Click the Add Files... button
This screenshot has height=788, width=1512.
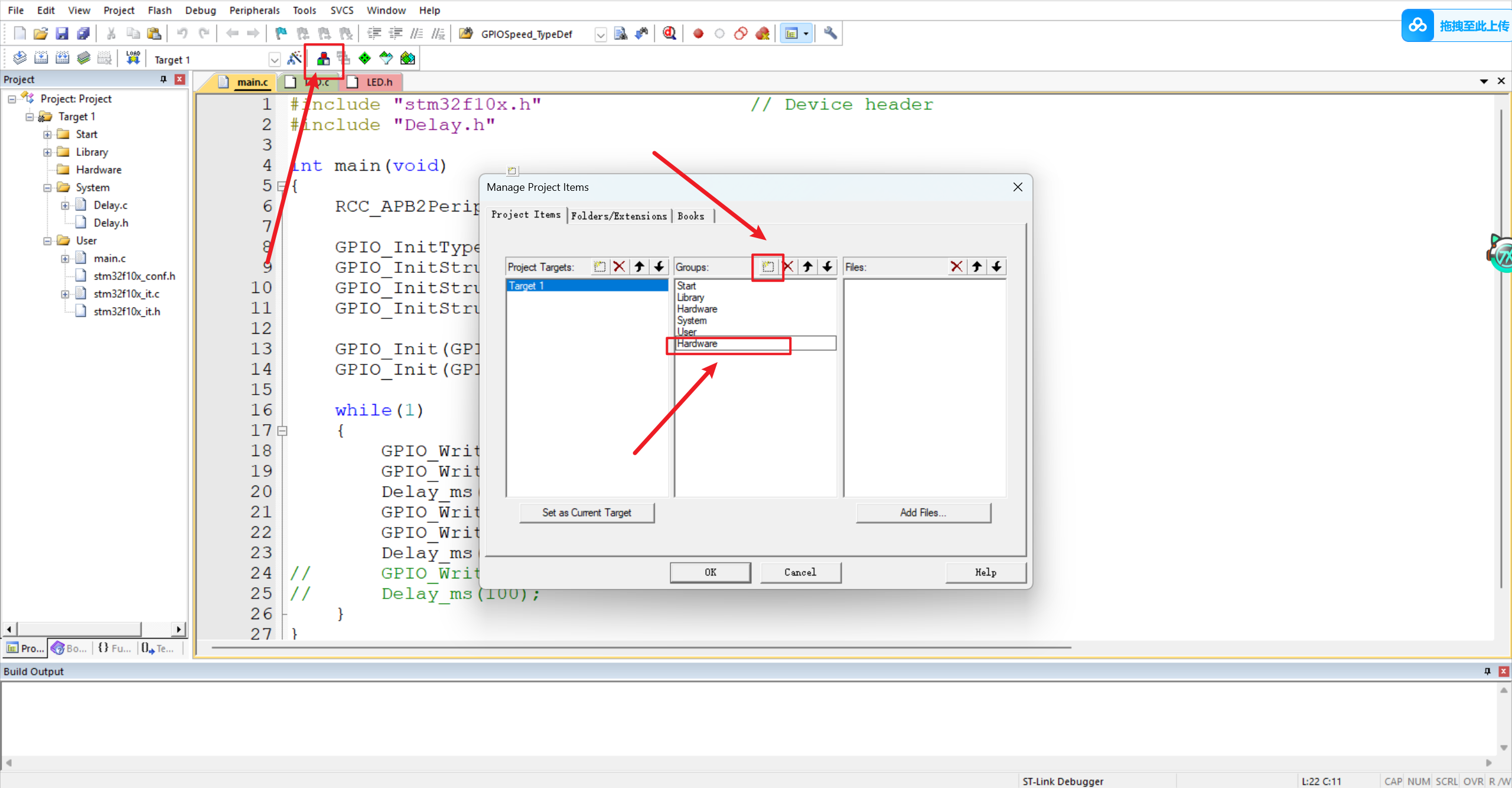(923, 513)
